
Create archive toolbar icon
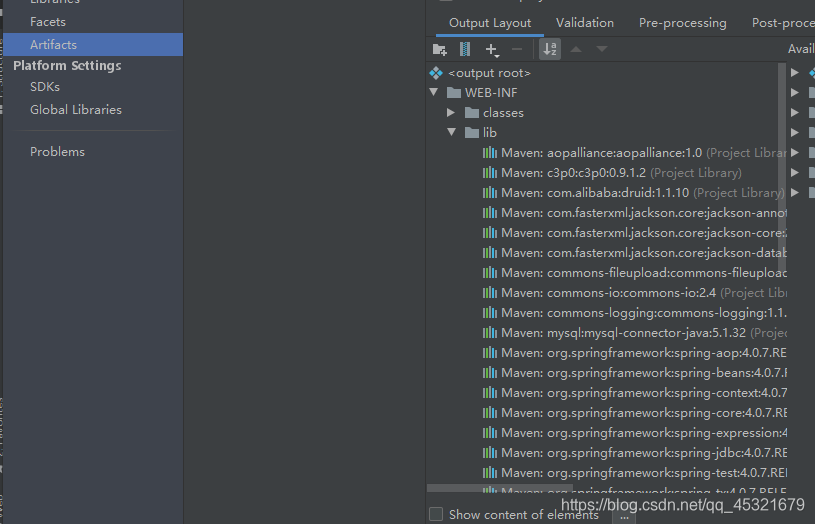coord(465,49)
